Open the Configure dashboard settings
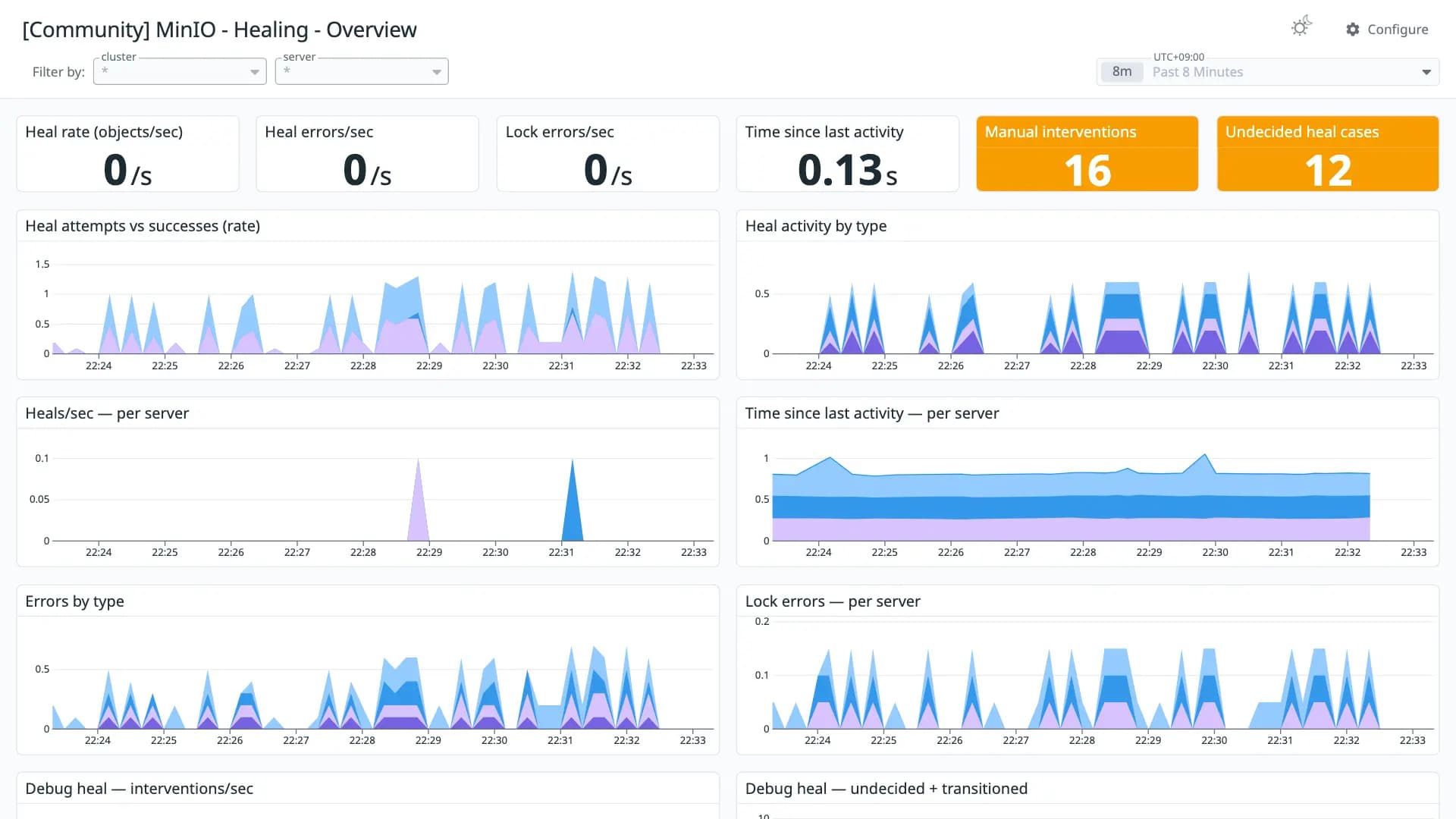The width and height of the screenshot is (1456, 819). tap(1387, 29)
